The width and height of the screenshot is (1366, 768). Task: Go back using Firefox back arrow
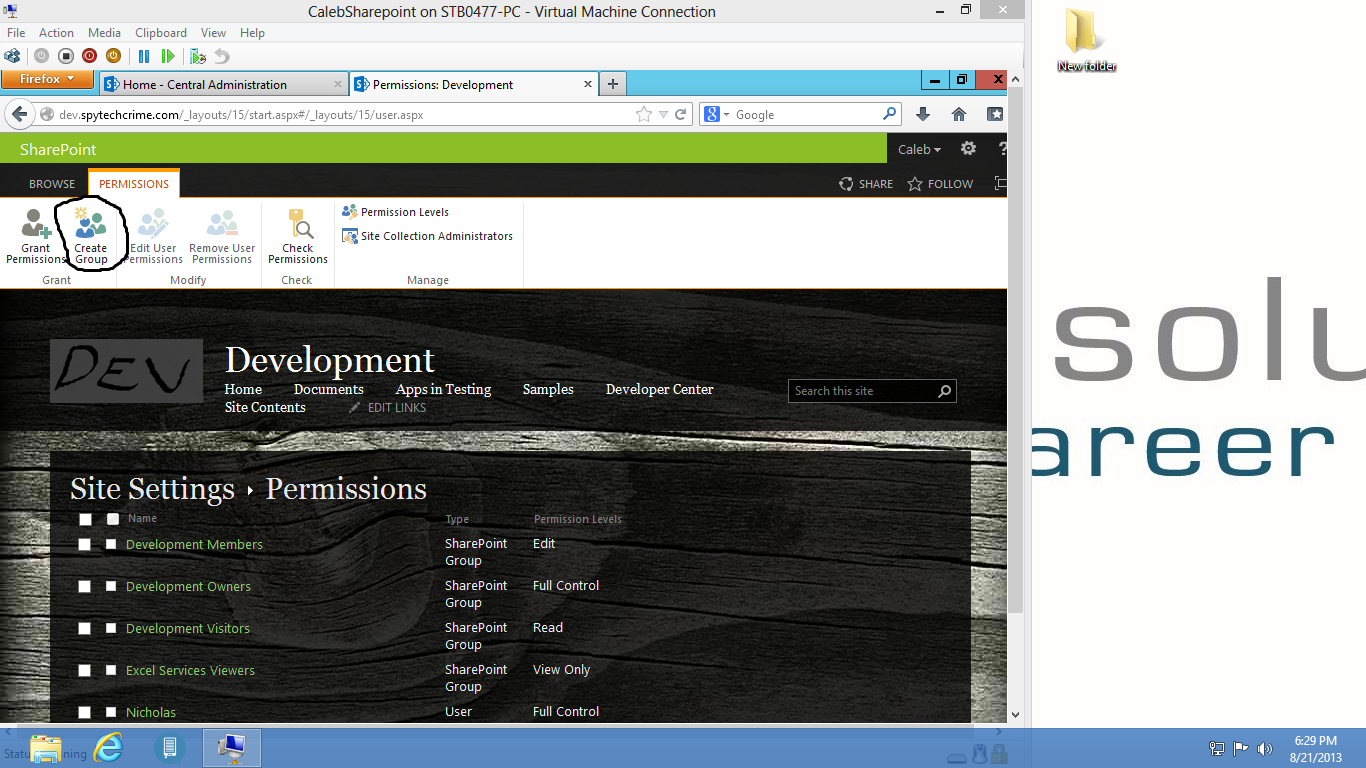point(18,115)
